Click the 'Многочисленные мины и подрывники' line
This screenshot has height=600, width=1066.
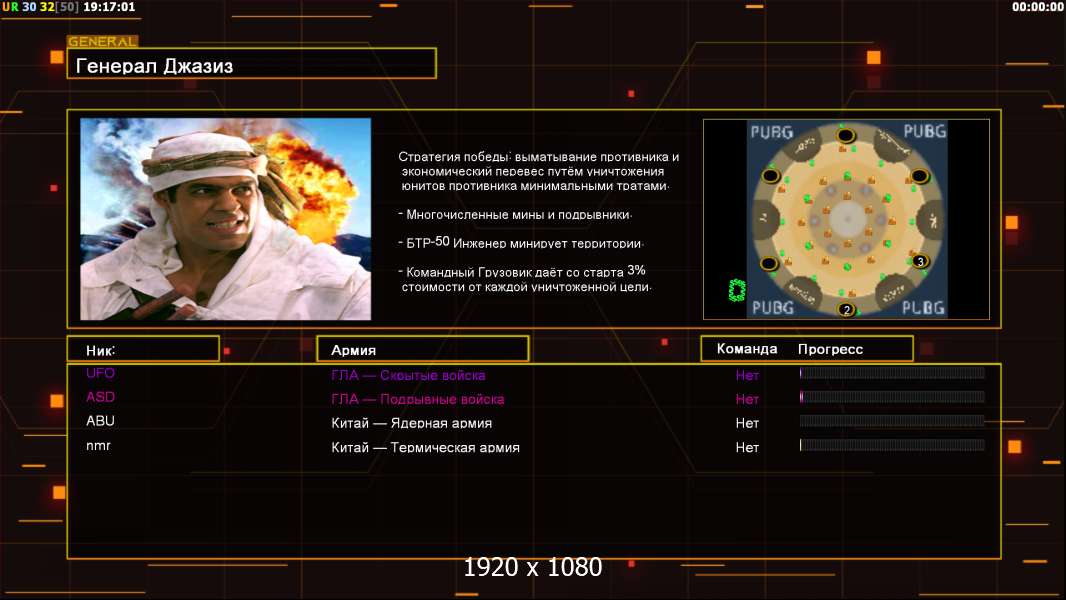(515, 214)
